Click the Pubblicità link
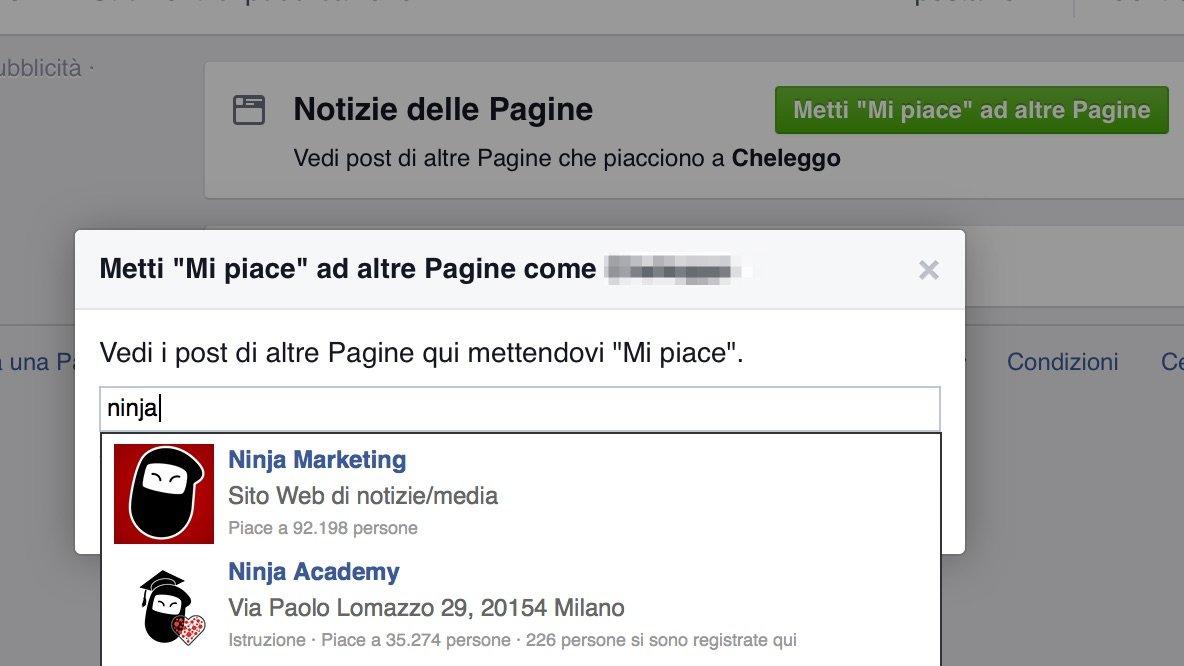 (38, 68)
